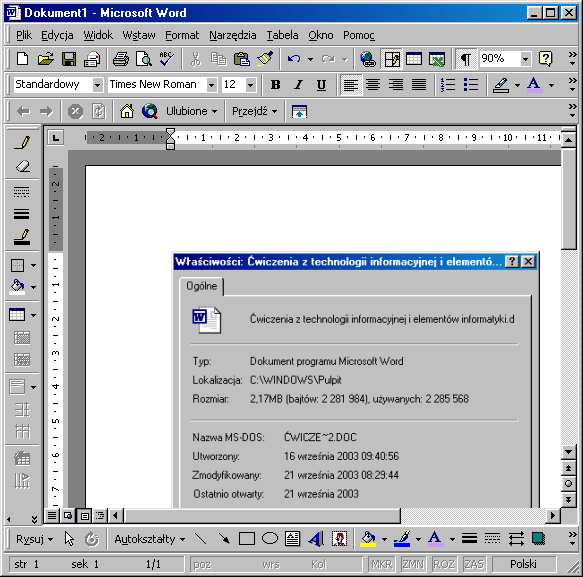Draw an oval with the Oval tool
The width and height of the screenshot is (583, 577).
(x=270, y=538)
